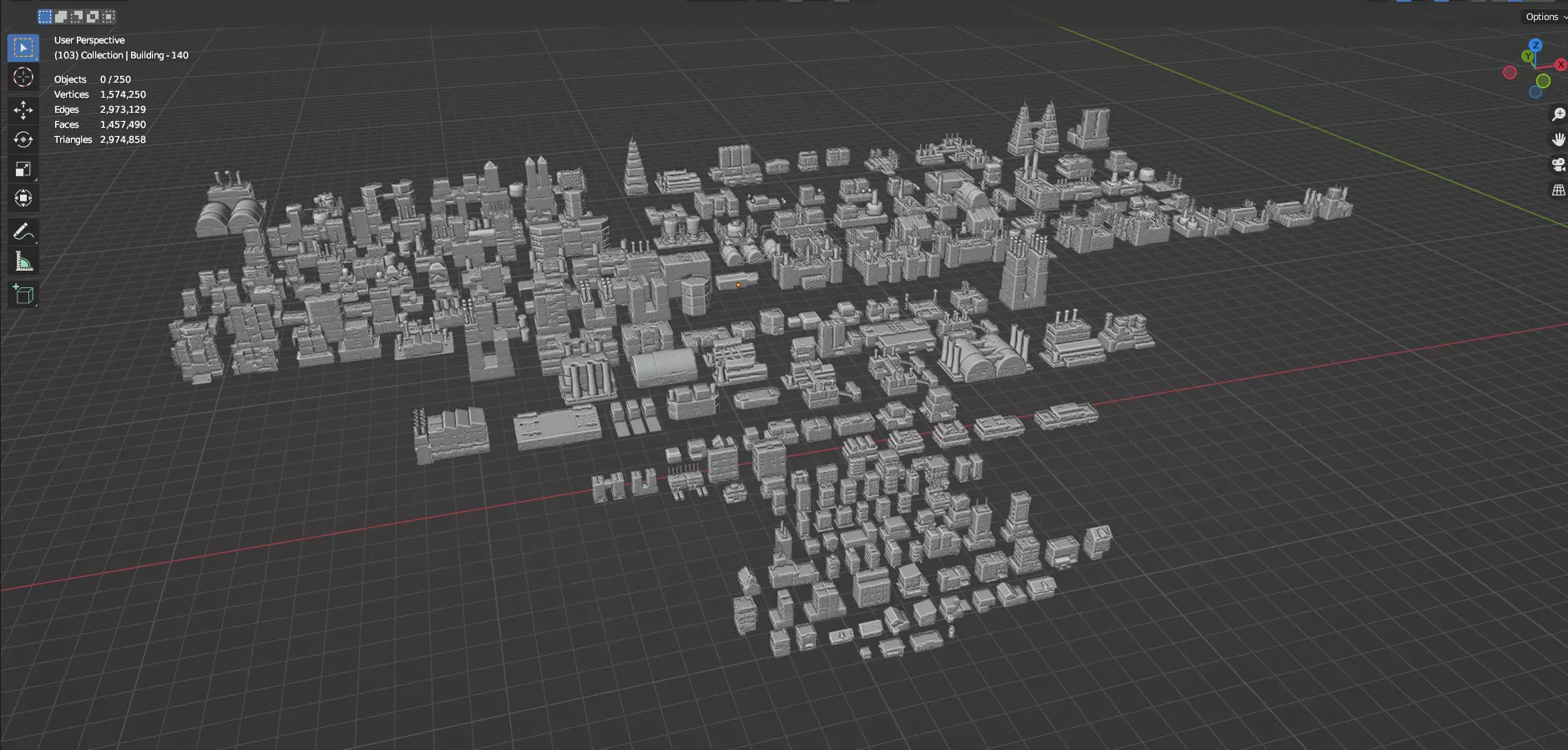This screenshot has height=750, width=1568.
Task: Activate the Select Box tool
Action: click(23, 48)
